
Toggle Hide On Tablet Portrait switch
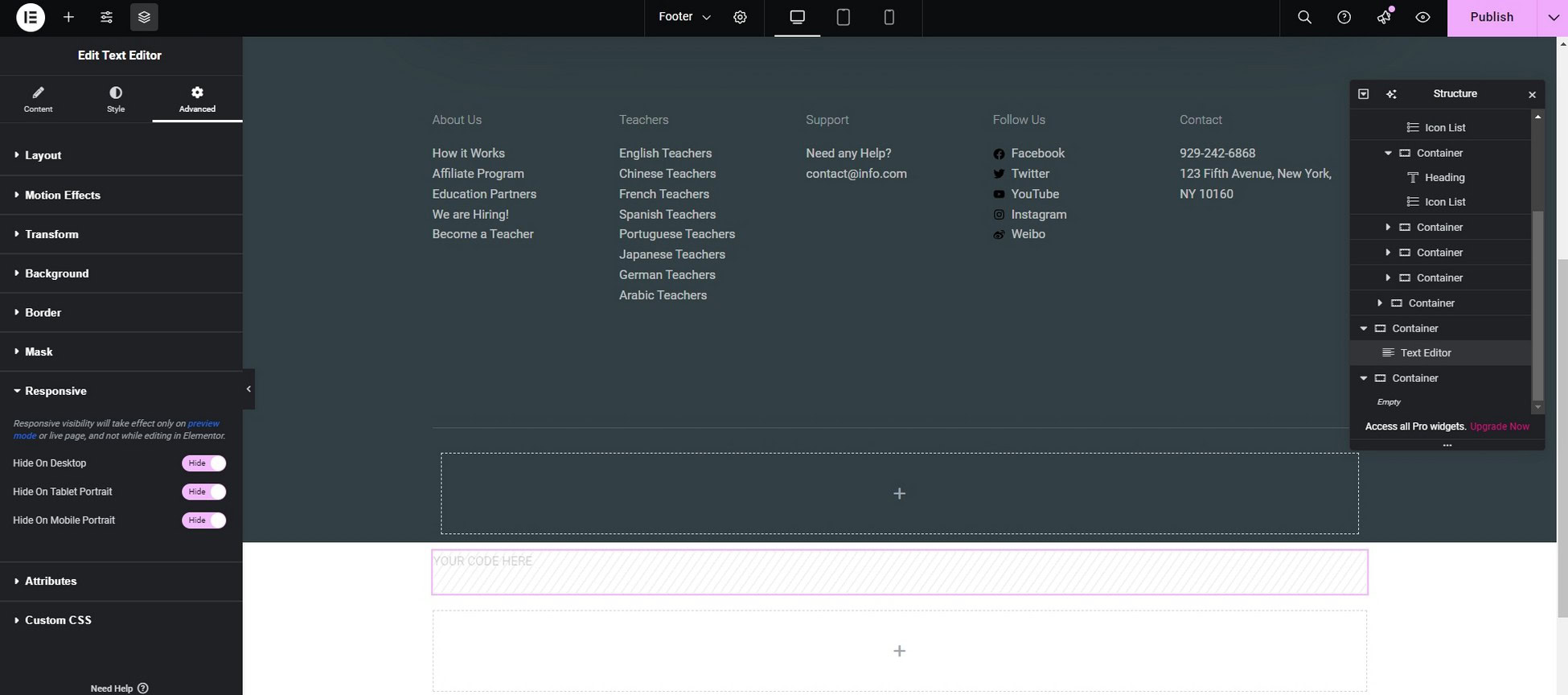point(203,491)
